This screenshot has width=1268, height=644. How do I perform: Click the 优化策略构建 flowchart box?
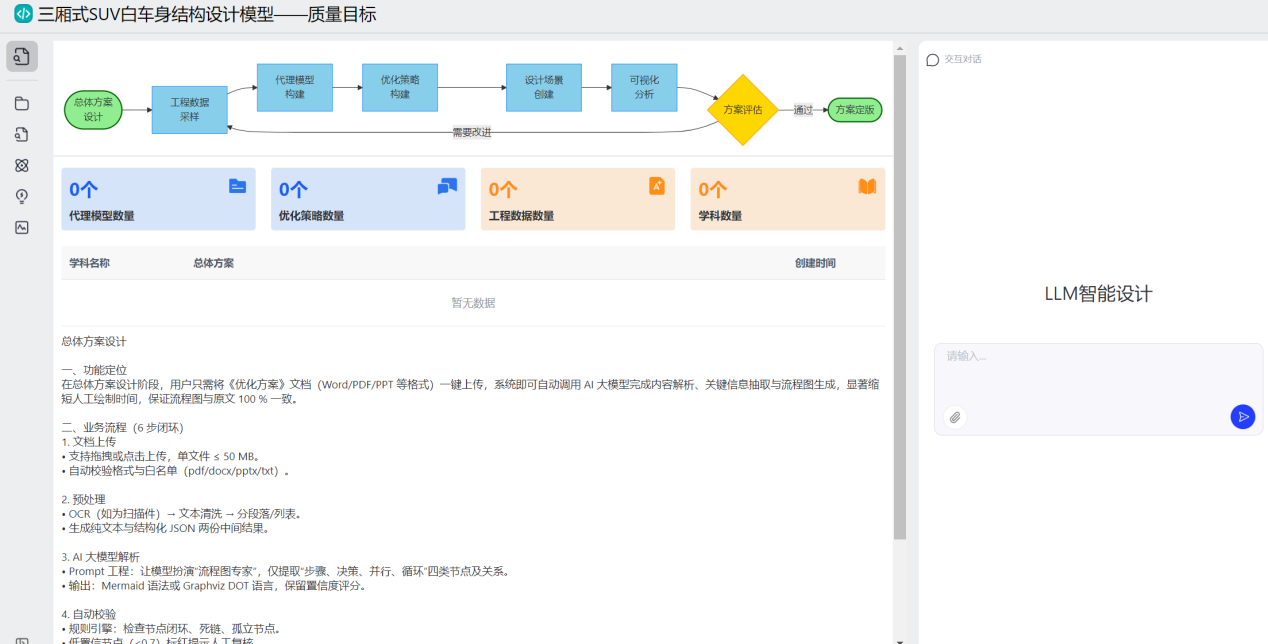coord(400,87)
